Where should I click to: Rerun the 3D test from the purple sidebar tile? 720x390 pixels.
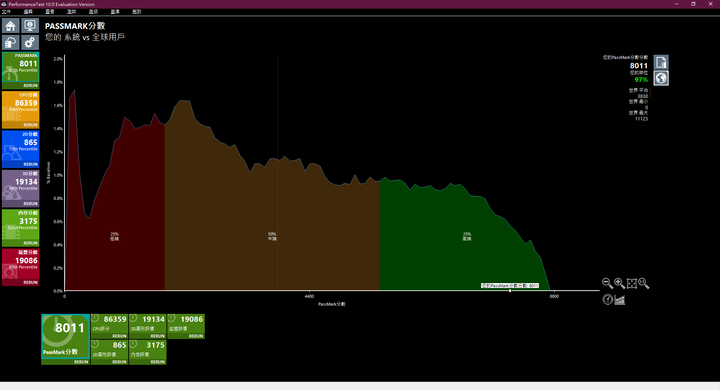(30, 203)
